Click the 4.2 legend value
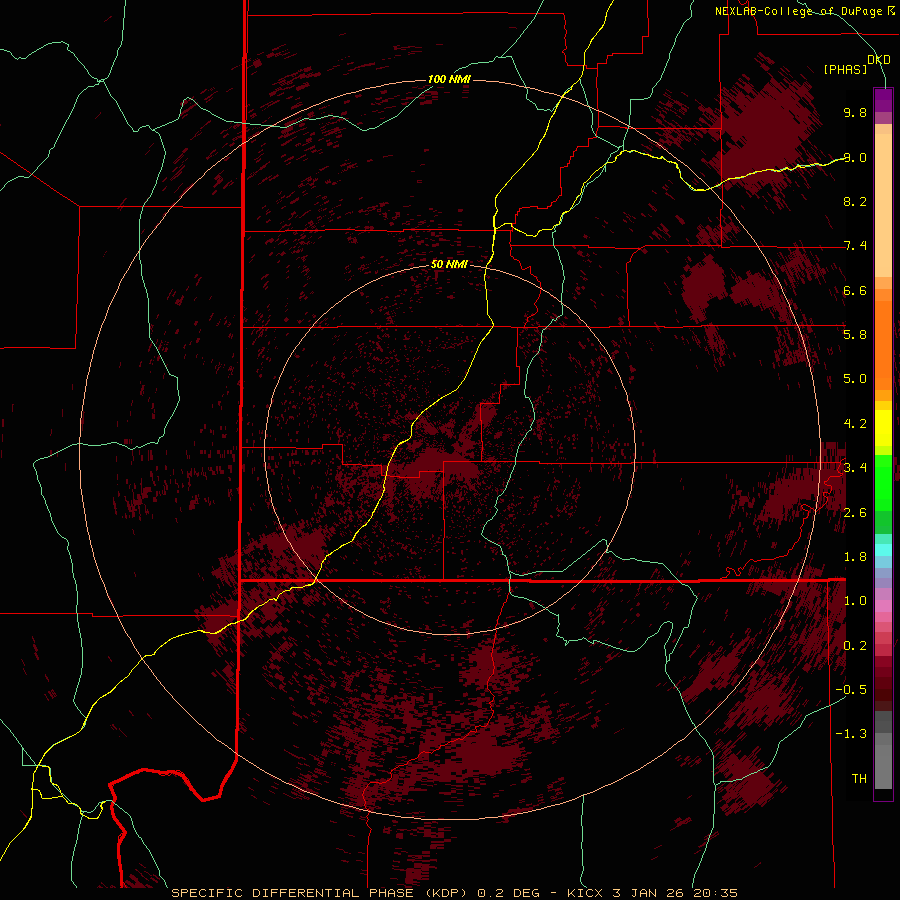 (855, 424)
